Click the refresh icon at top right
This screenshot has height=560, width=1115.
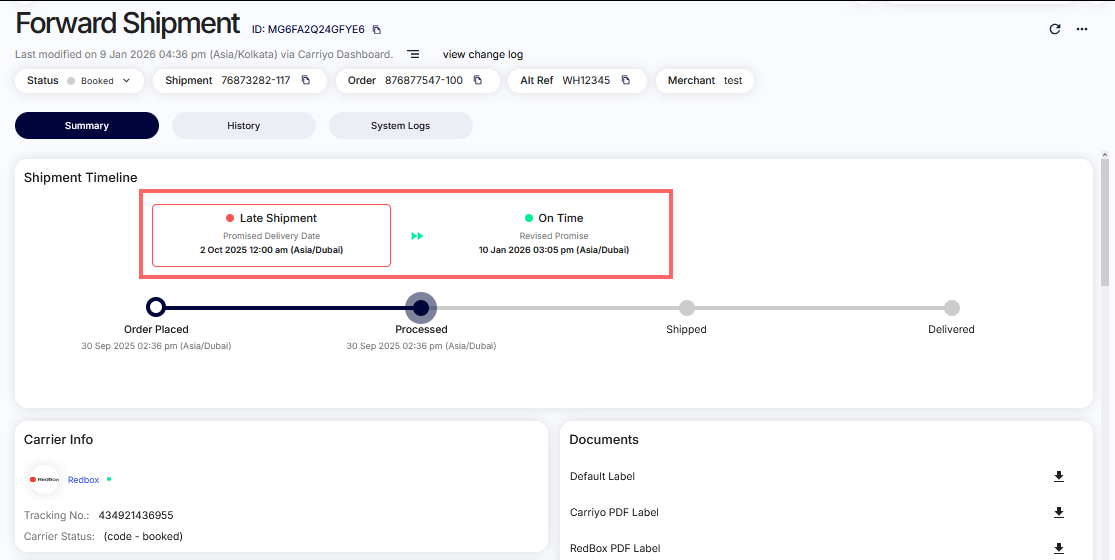click(1054, 29)
